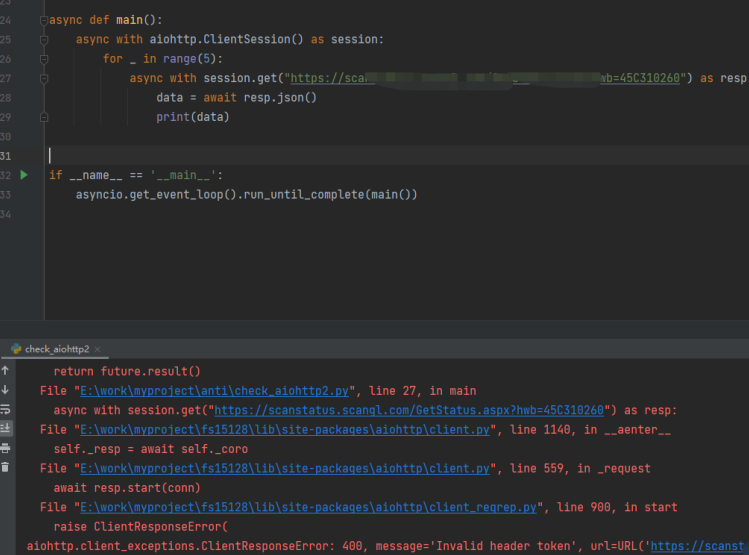Toggle soft-wrap in the run console
Screen dimensions: 749x555
(x=6, y=409)
